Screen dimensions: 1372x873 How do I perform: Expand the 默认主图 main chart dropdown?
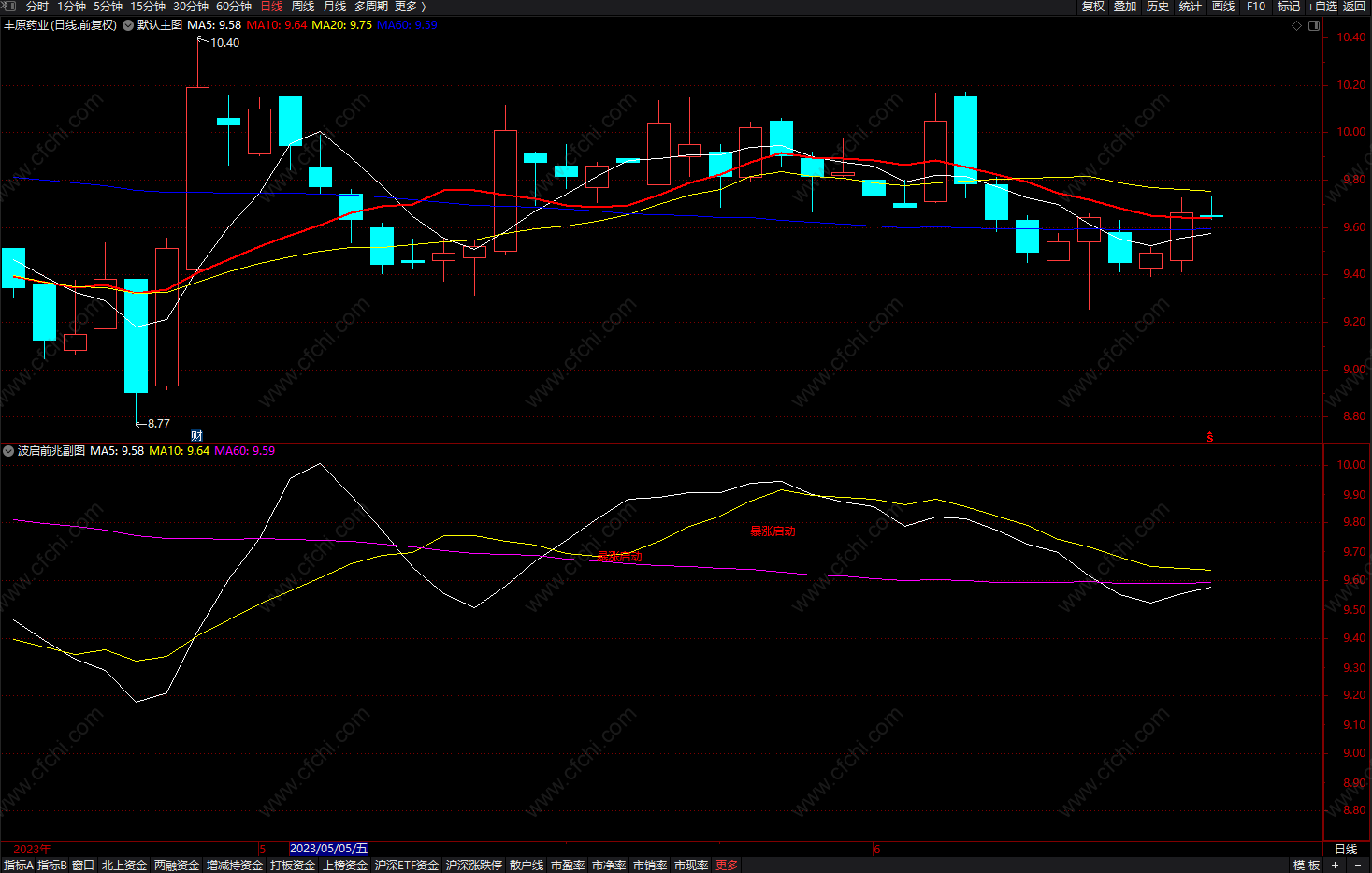(x=128, y=25)
